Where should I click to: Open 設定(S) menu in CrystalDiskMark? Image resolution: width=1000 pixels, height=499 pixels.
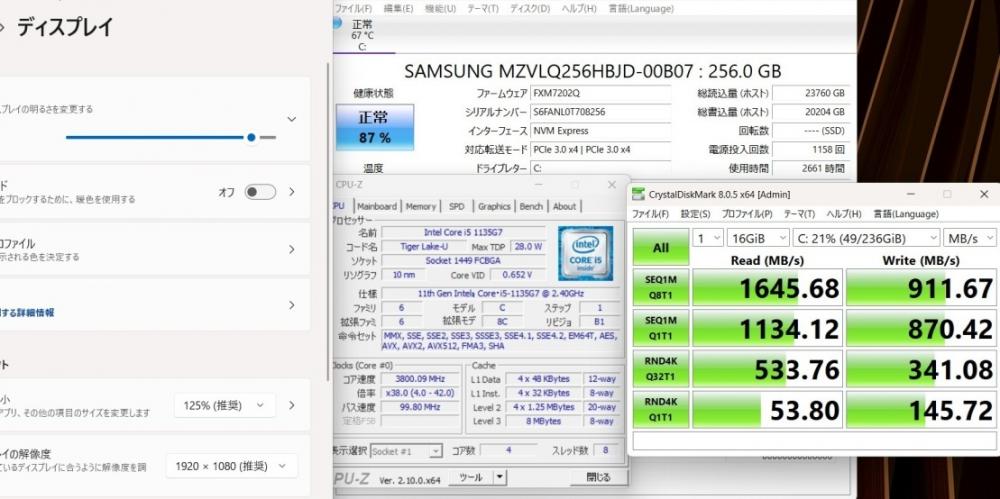point(695,214)
